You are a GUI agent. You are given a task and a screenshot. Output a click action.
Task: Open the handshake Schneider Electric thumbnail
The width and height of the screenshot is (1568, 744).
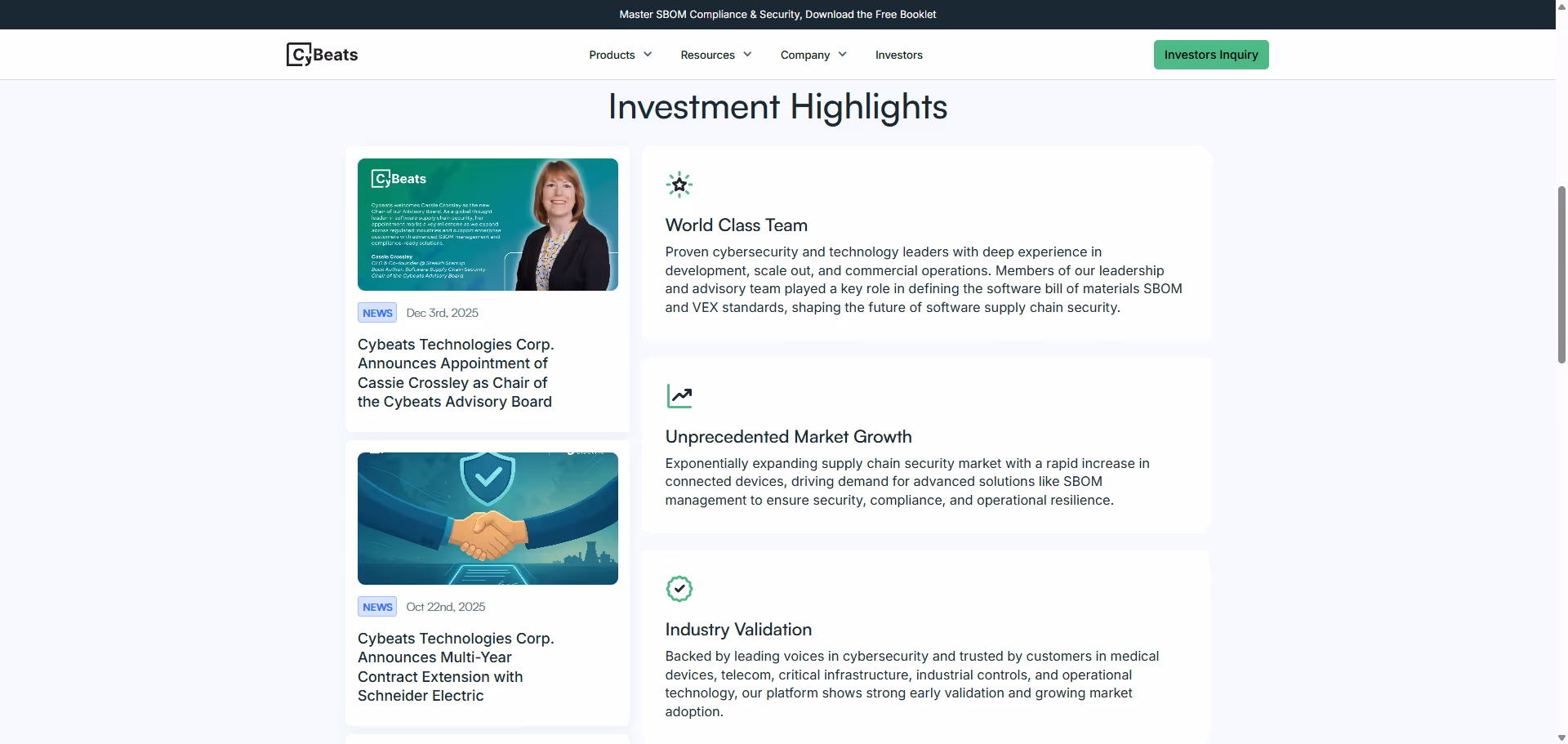click(488, 519)
